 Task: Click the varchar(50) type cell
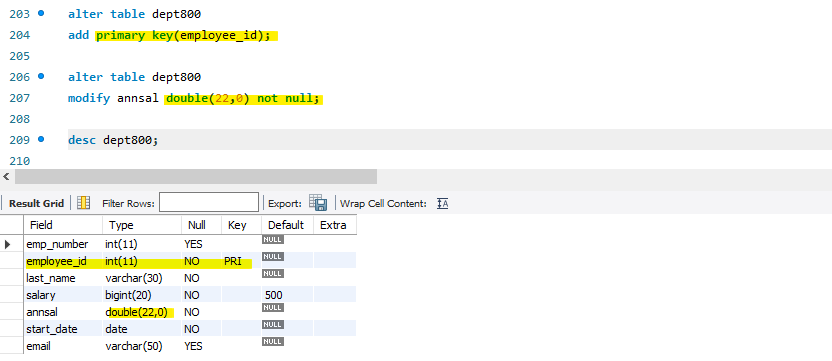pos(142,346)
